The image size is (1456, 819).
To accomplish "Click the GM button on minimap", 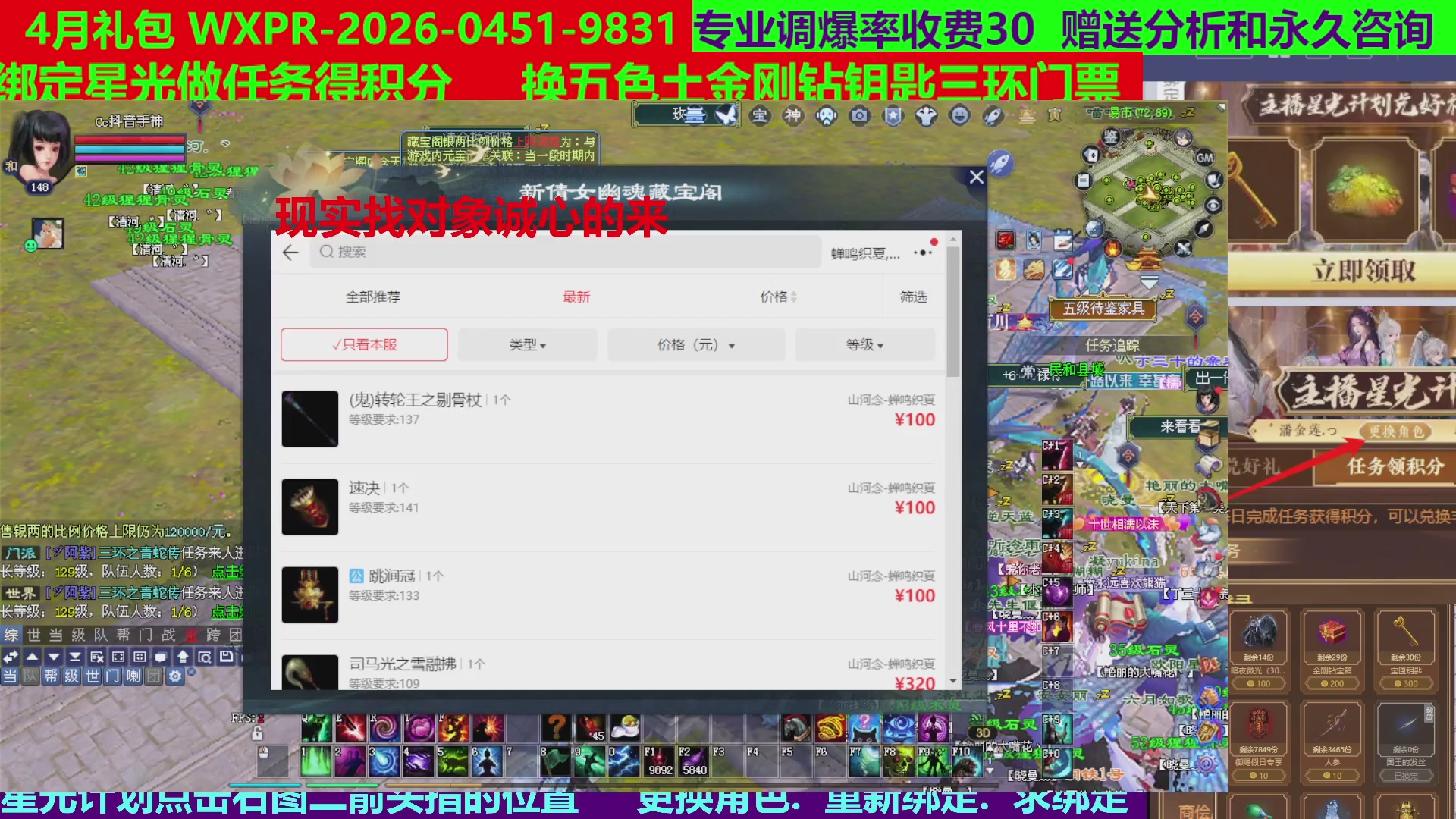I will coord(1205,158).
